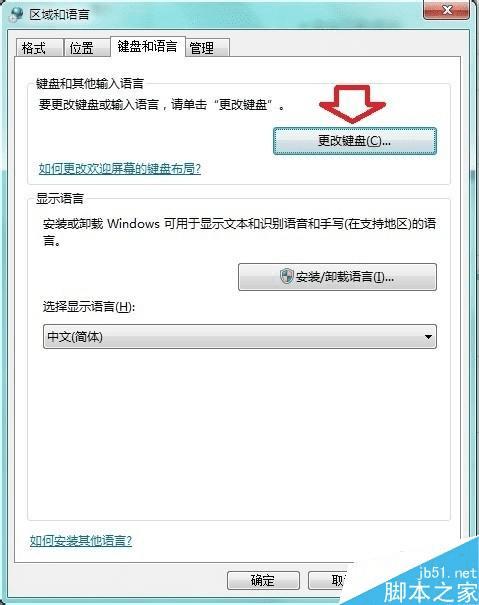
Task: Click the partially visible 取消 button
Action: tap(329, 580)
